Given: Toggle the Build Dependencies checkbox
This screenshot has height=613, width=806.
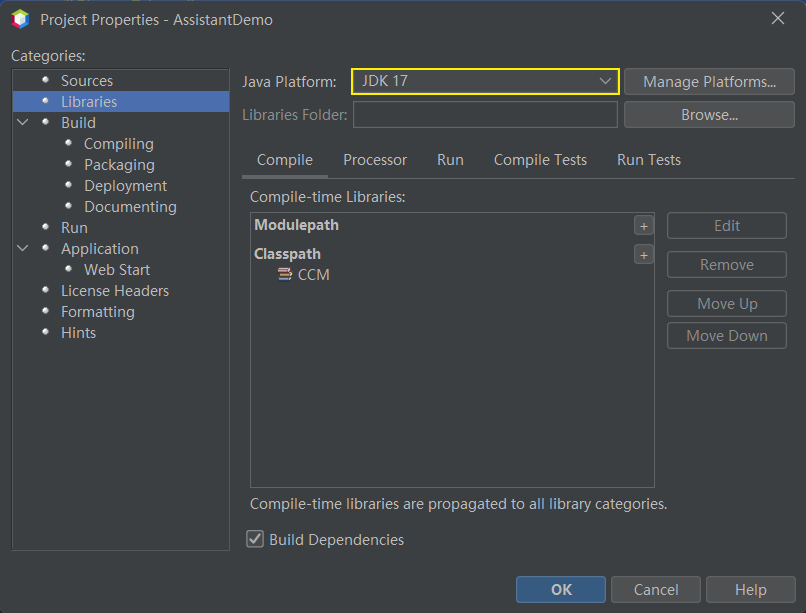Looking at the screenshot, I should [x=255, y=540].
